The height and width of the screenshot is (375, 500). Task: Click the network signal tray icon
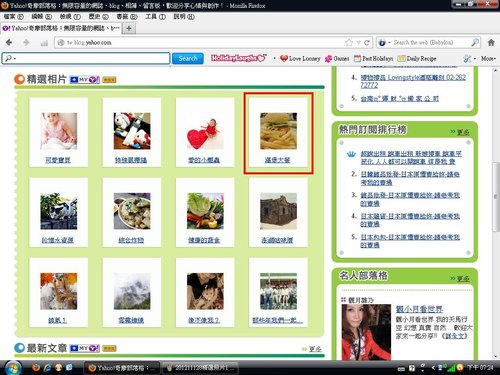click(451, 368)
